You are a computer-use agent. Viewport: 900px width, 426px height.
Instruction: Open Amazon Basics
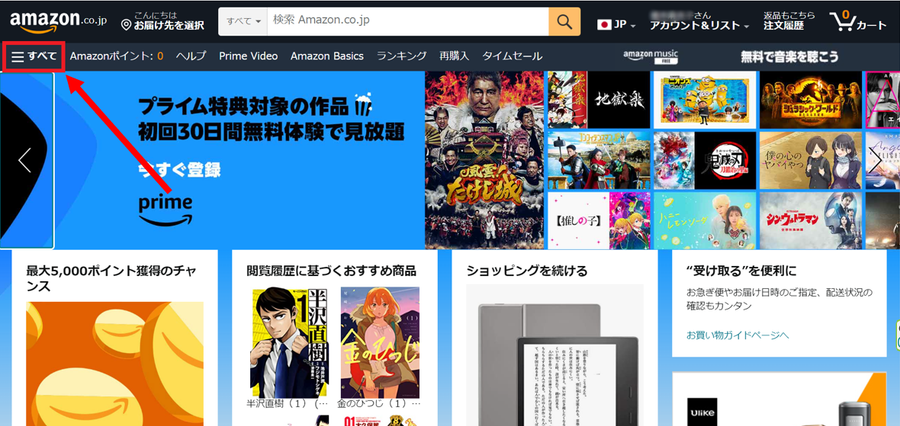[x=327, y=56]
